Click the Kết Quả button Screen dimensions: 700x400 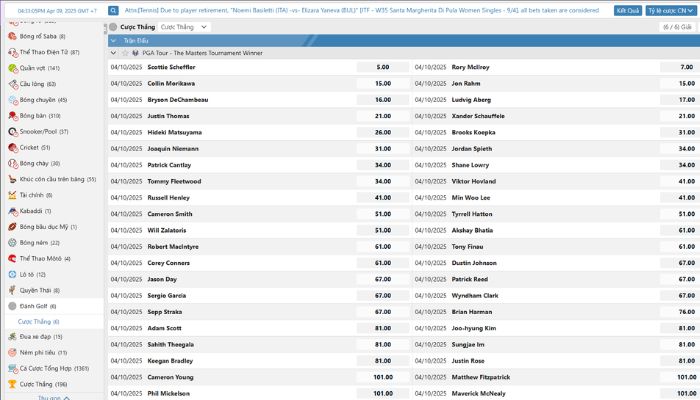click(x=628, y=10)
